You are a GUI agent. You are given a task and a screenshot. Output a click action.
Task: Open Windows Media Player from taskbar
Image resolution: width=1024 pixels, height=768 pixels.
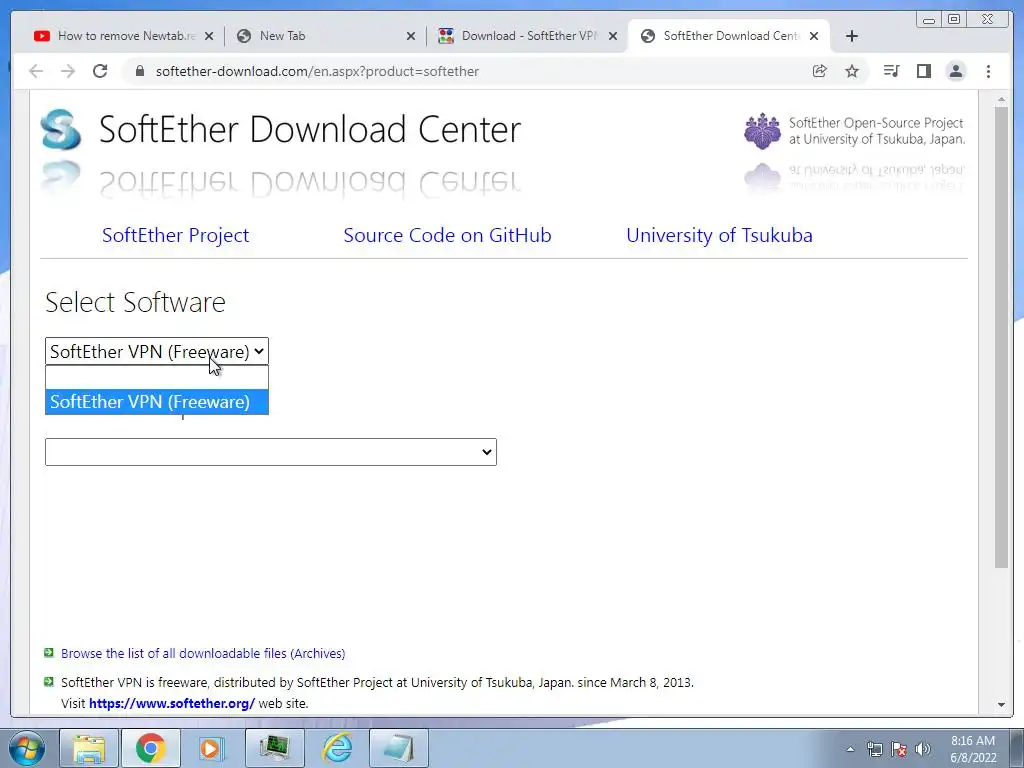click(212, 748)
